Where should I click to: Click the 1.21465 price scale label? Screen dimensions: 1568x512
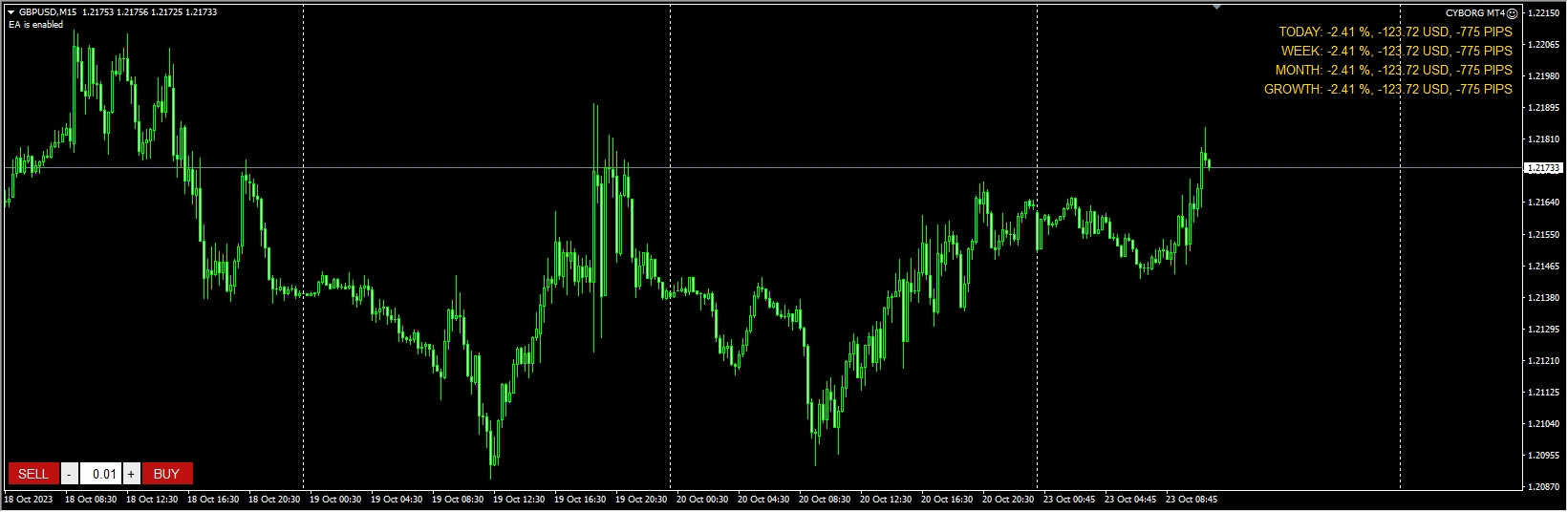click(1544, 266)
